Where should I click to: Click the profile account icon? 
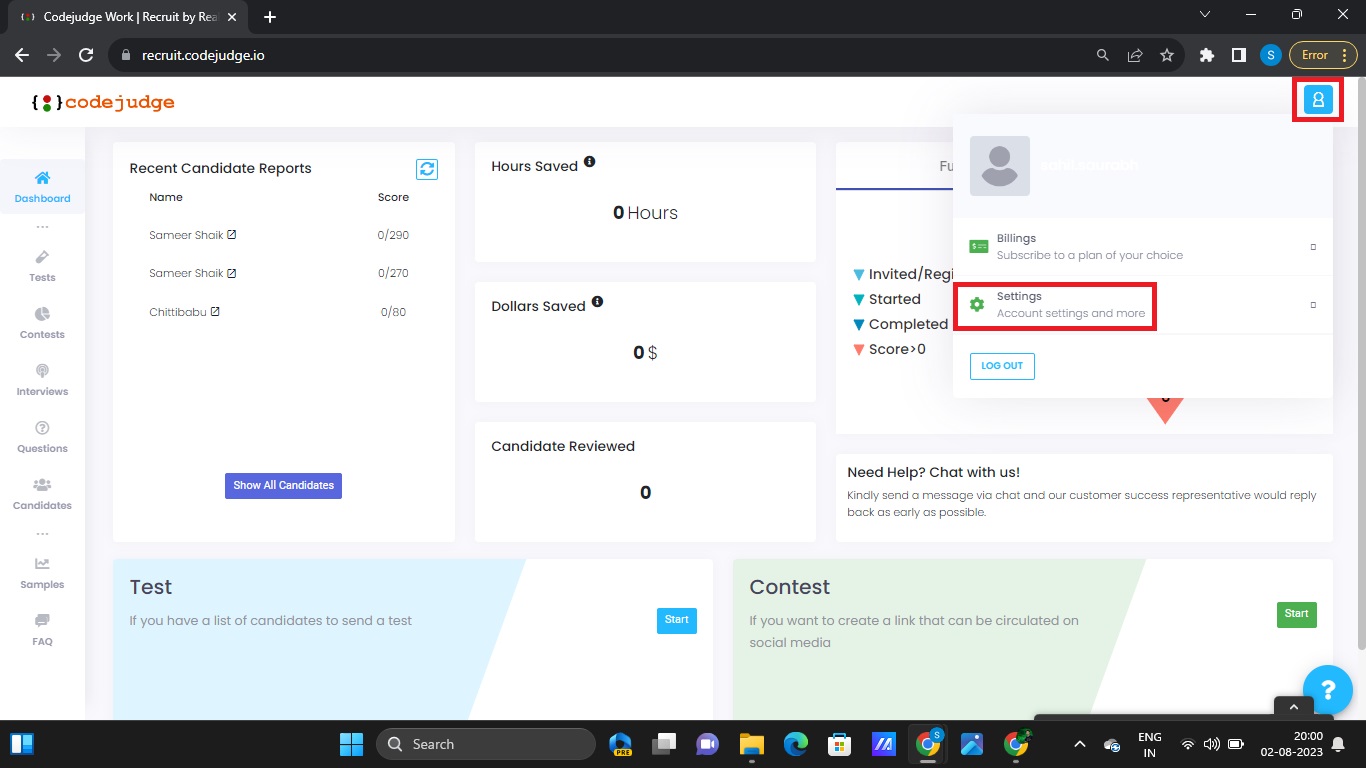1318,99
